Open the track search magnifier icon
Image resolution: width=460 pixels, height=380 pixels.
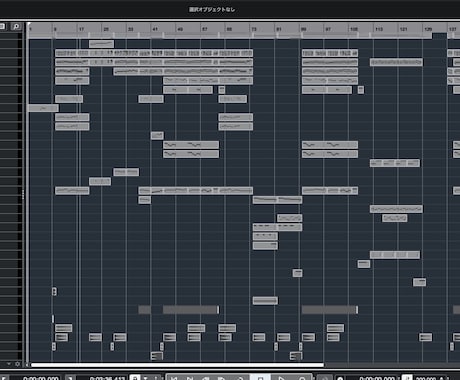pos(16,27)
